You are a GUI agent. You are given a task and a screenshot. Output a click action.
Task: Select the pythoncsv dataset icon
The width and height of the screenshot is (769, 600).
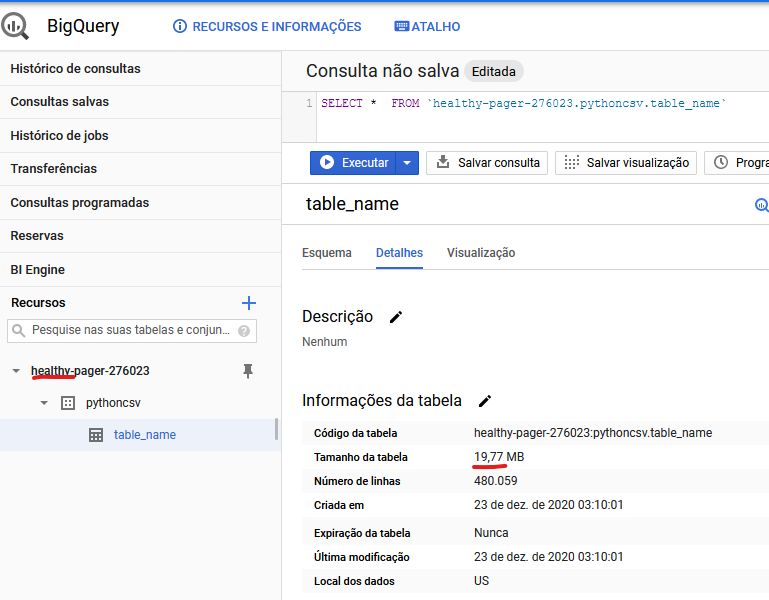click(x=68, y=403)
